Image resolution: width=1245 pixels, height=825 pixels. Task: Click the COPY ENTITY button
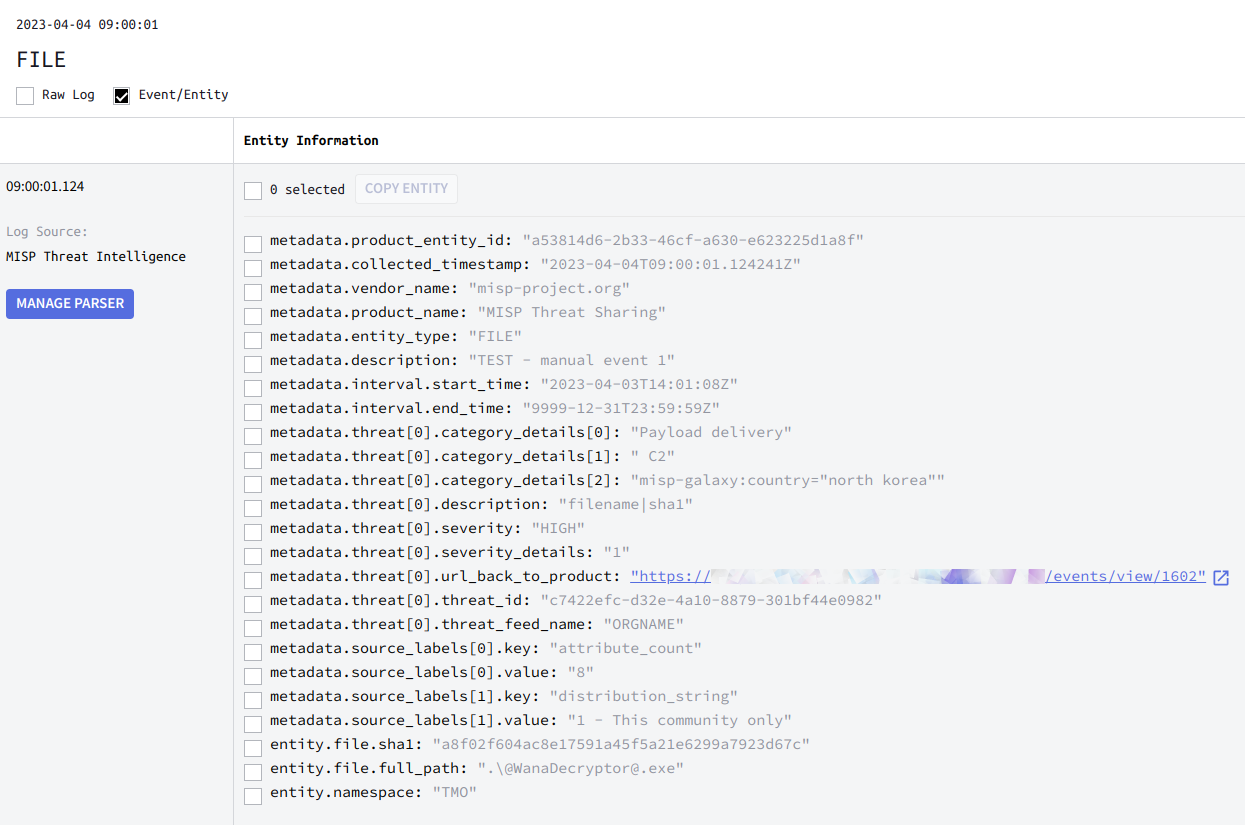pos(406,189)
